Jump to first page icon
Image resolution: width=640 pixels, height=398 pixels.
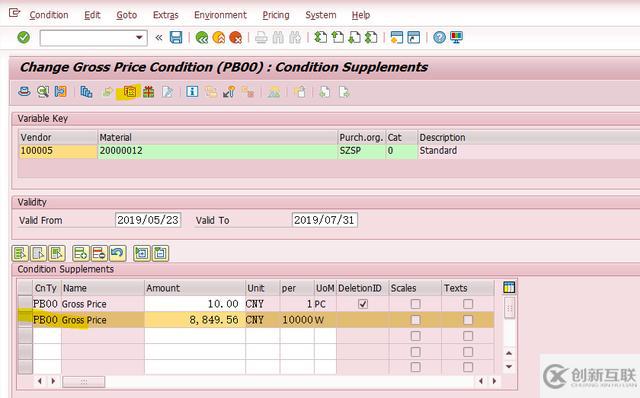tap(321, 38)
